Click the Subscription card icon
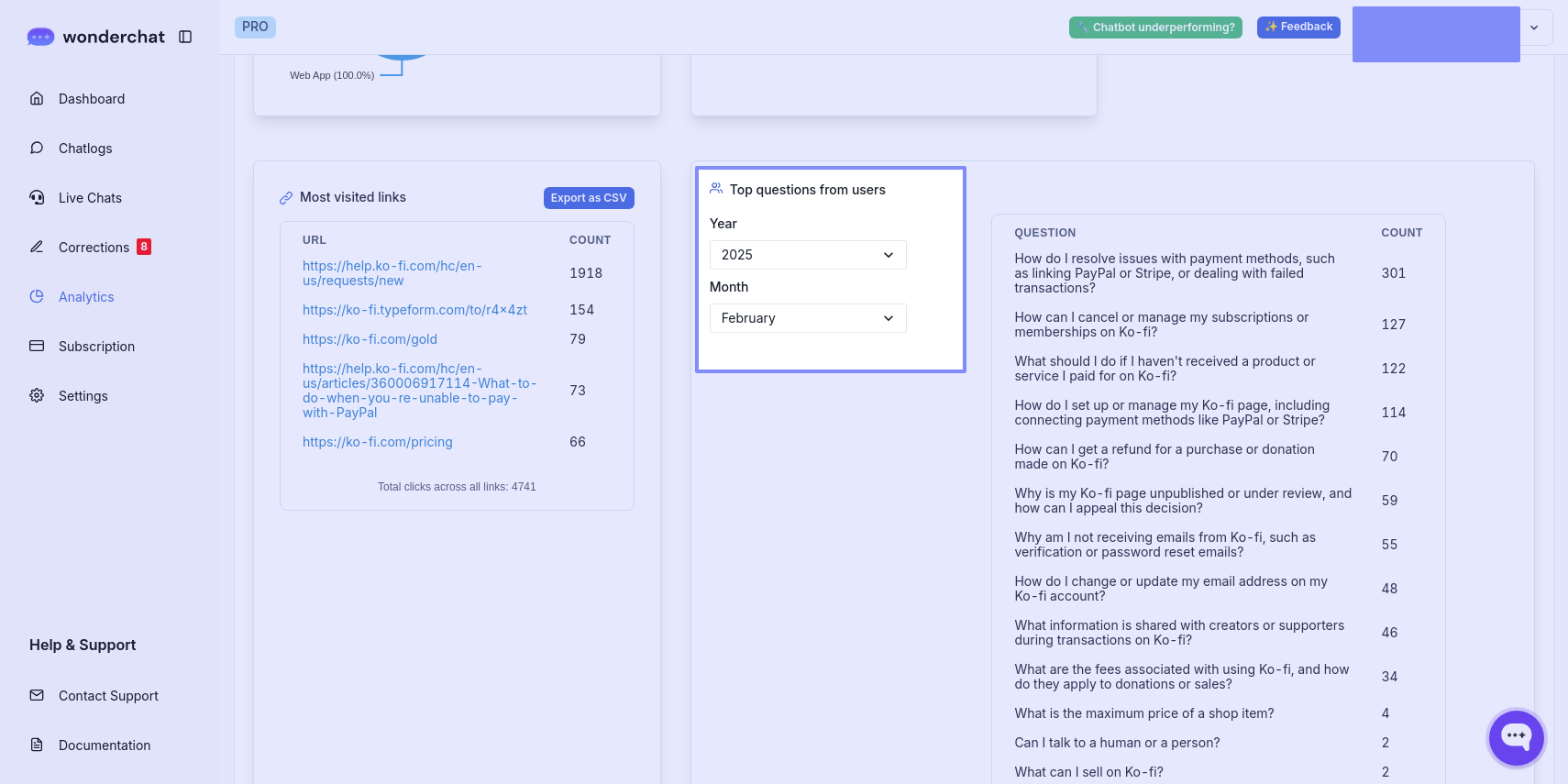The width and height of the screenshot is (1568, 784). click(37, 346)
